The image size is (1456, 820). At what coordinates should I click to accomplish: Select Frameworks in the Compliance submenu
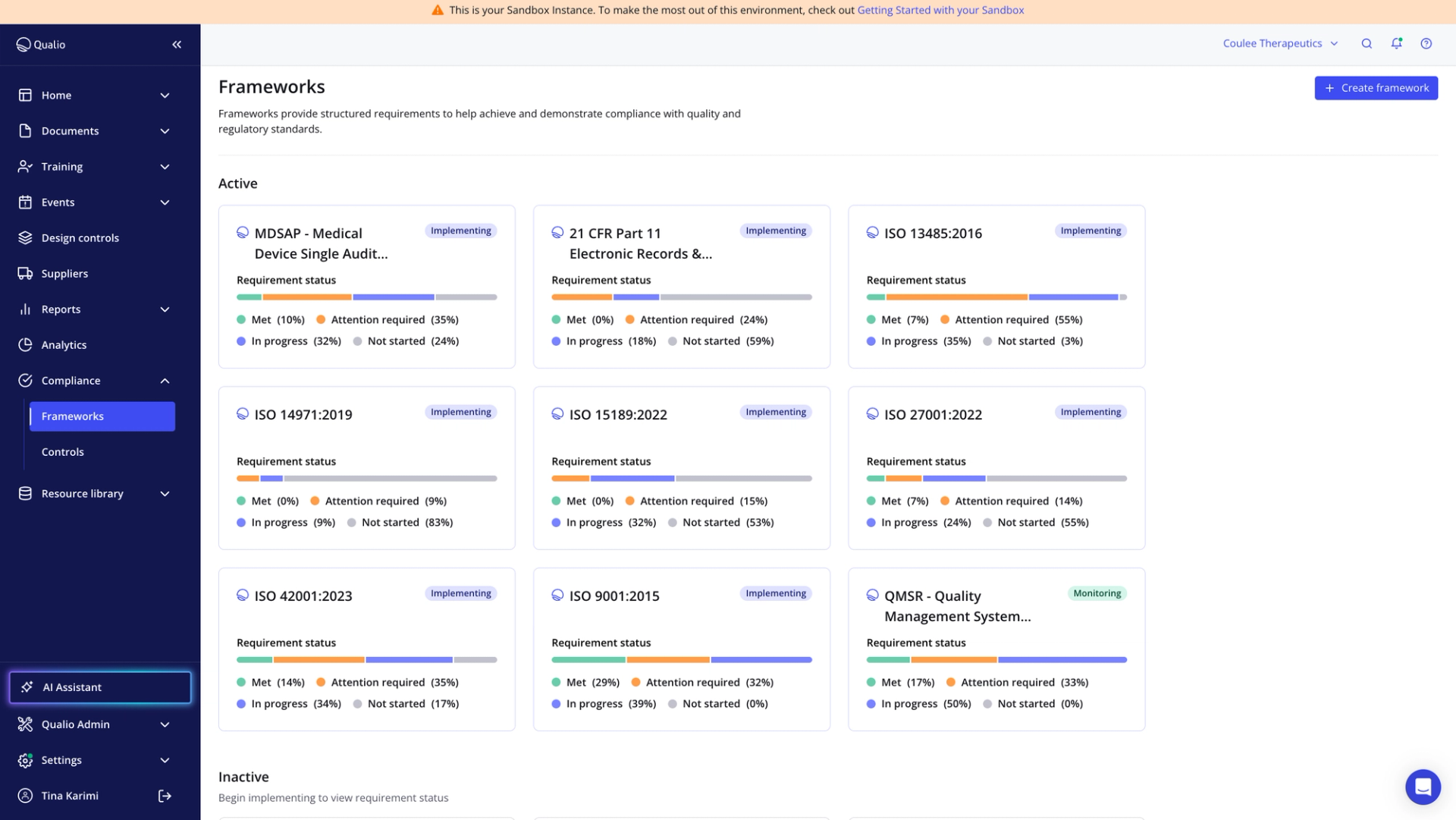click(x=102, y=416)
